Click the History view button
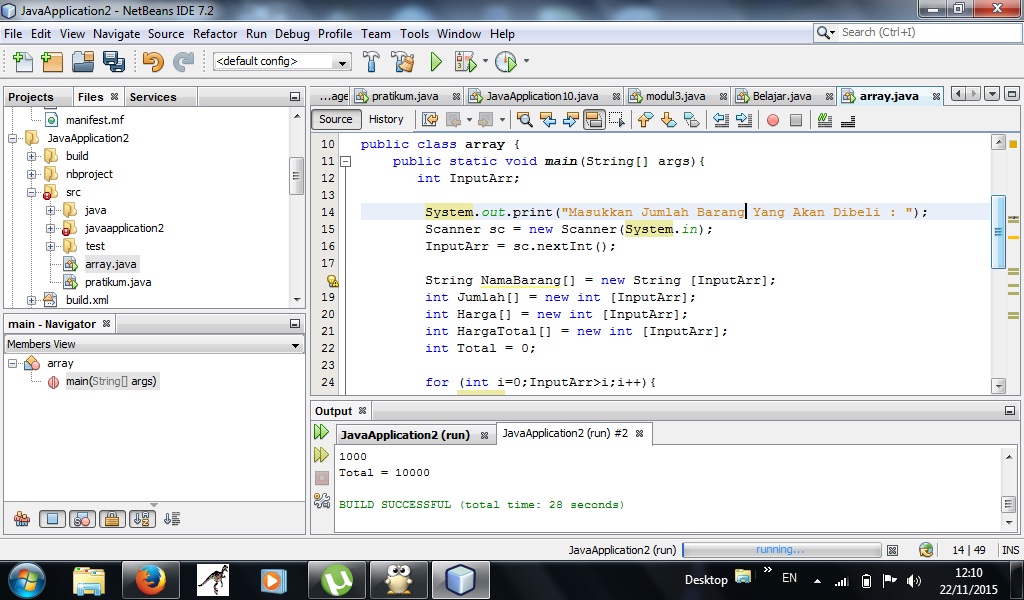 point(386,119)
